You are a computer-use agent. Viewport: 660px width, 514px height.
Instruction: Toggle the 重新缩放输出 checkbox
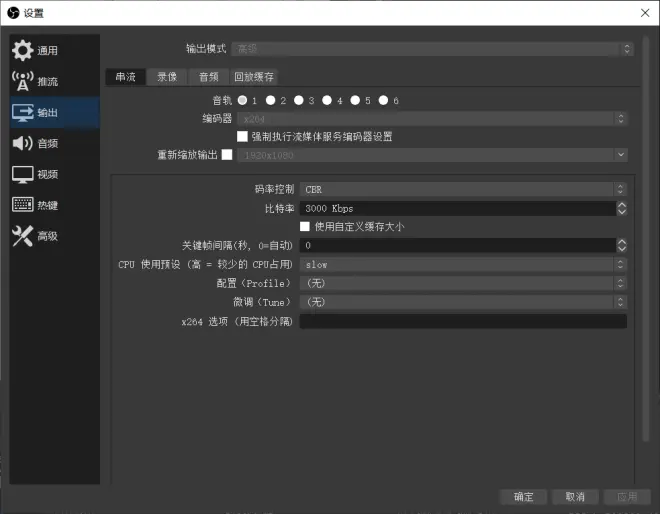tap(227, 155)
